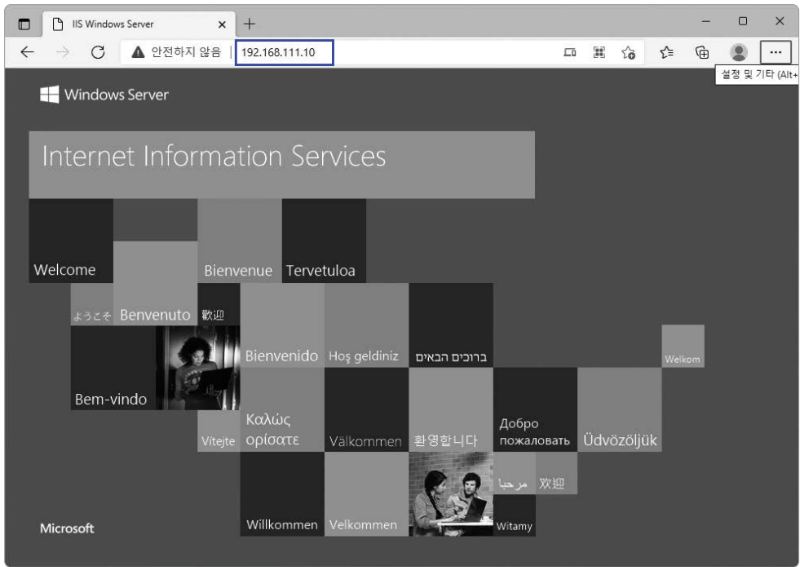The image size is (800, 567).
Task: Click the user profile avatar
Action: [x=738, y=52]
